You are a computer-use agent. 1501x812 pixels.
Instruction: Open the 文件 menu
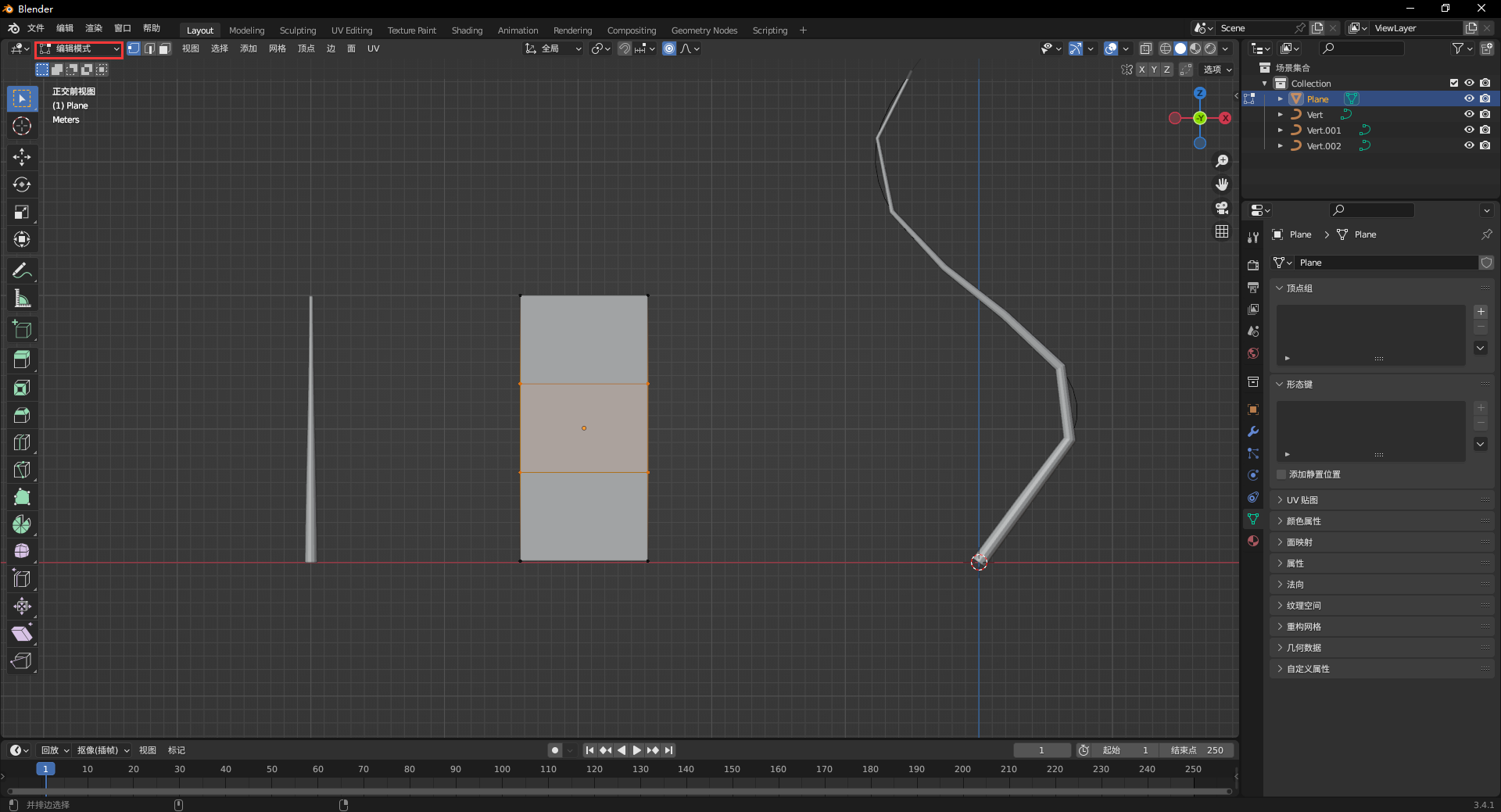pyautogui.click(x=36, y=28)
